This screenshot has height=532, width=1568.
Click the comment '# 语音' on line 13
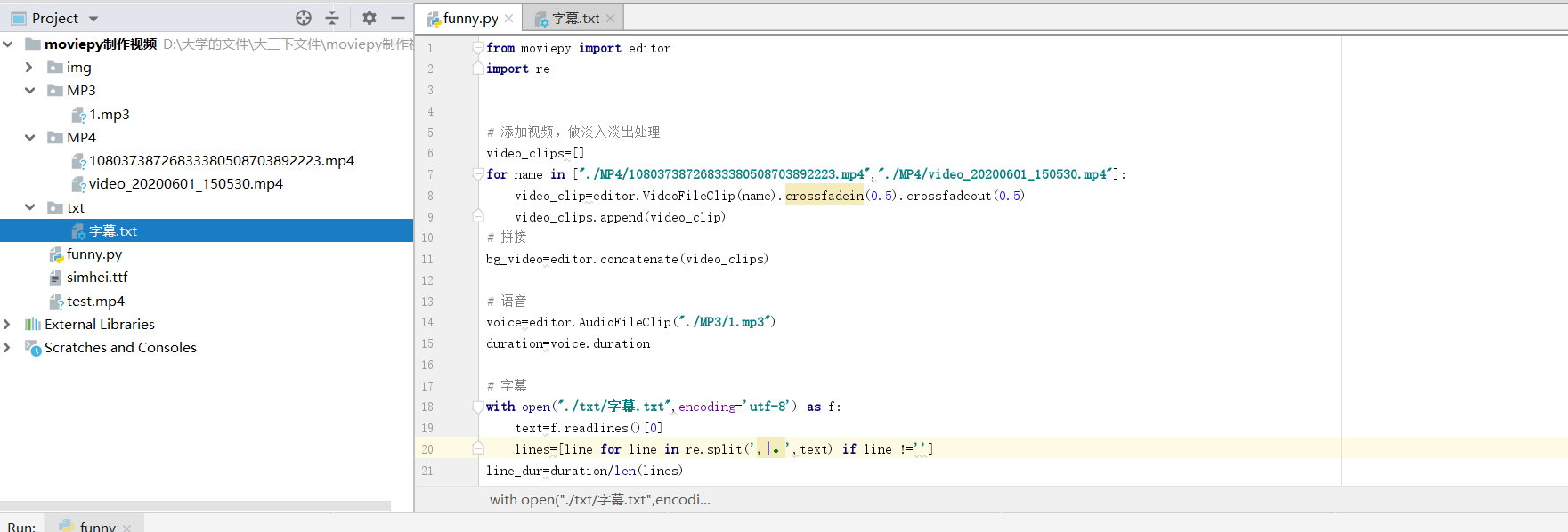coord(507,301)
